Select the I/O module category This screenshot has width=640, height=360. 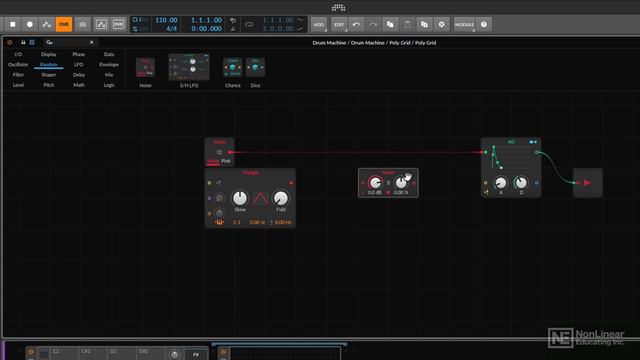point(18,54)
